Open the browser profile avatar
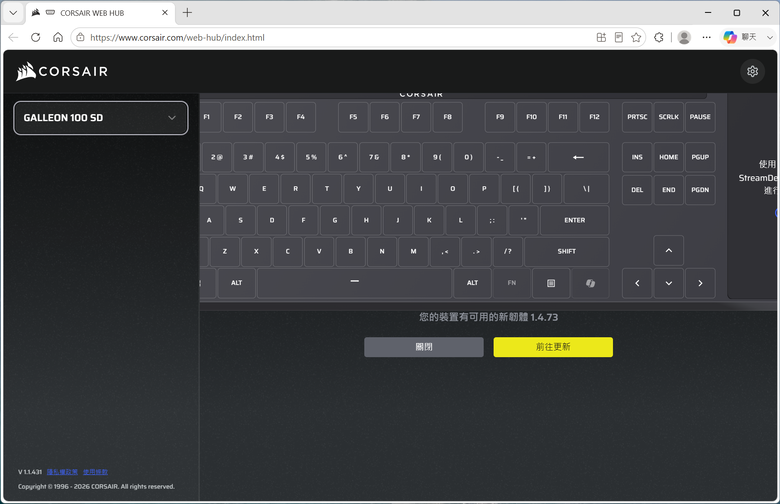 pyautogui.click(x=684, y=37)
